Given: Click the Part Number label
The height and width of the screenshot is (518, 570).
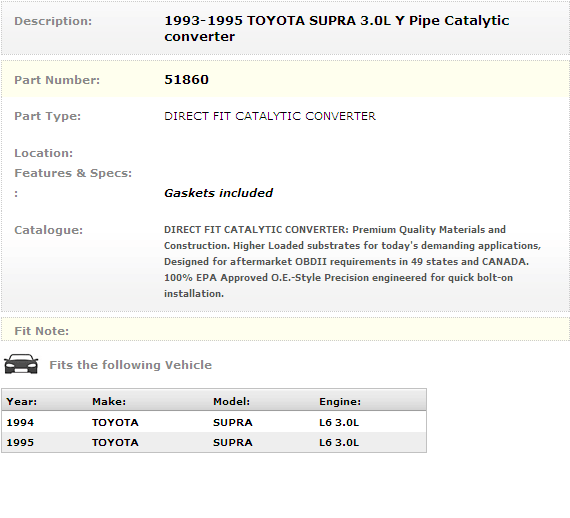Looking at the screenshot, I should pyautogui.click(x=57, y=80).
